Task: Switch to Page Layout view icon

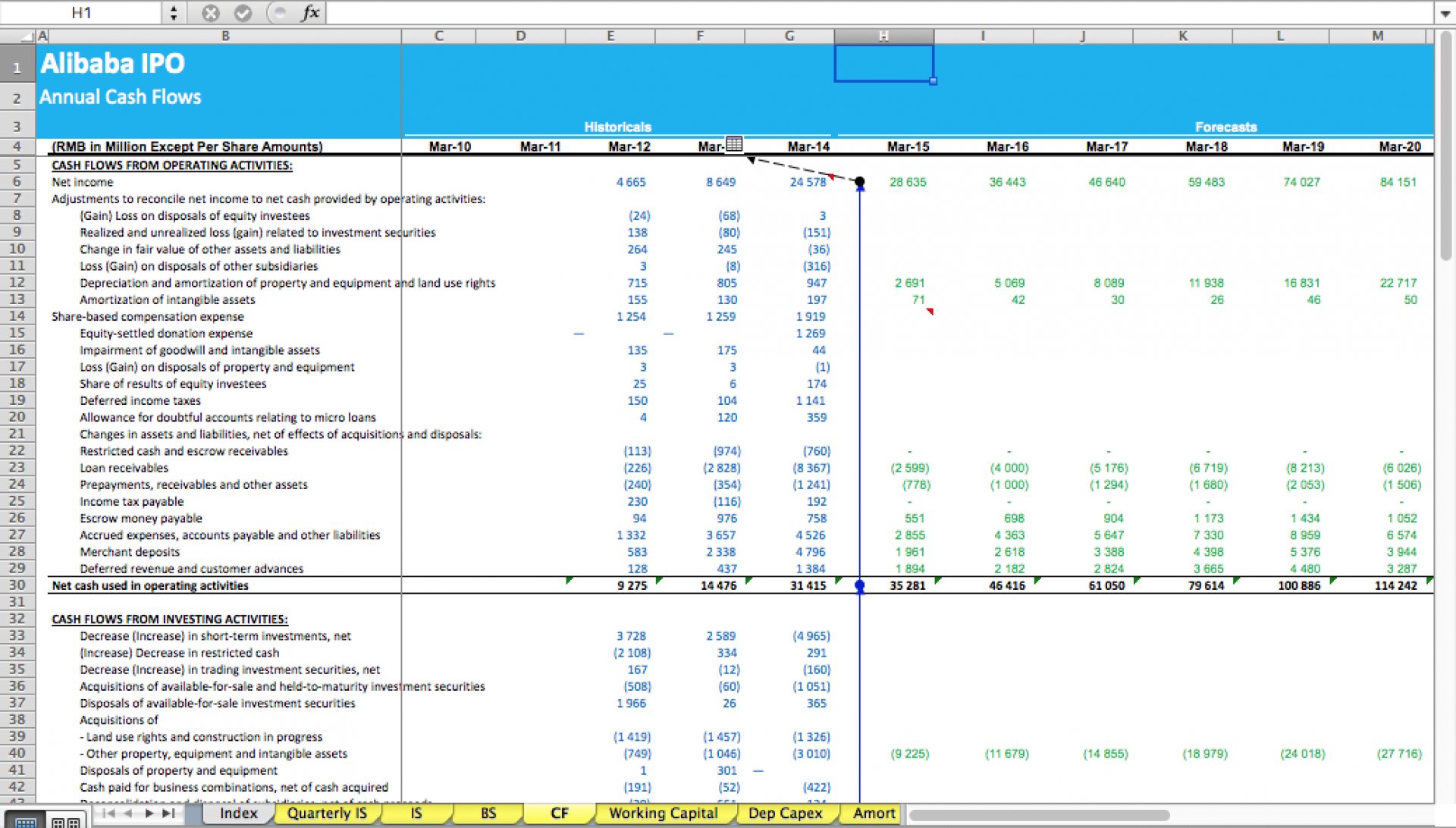Action: point(66,821)
